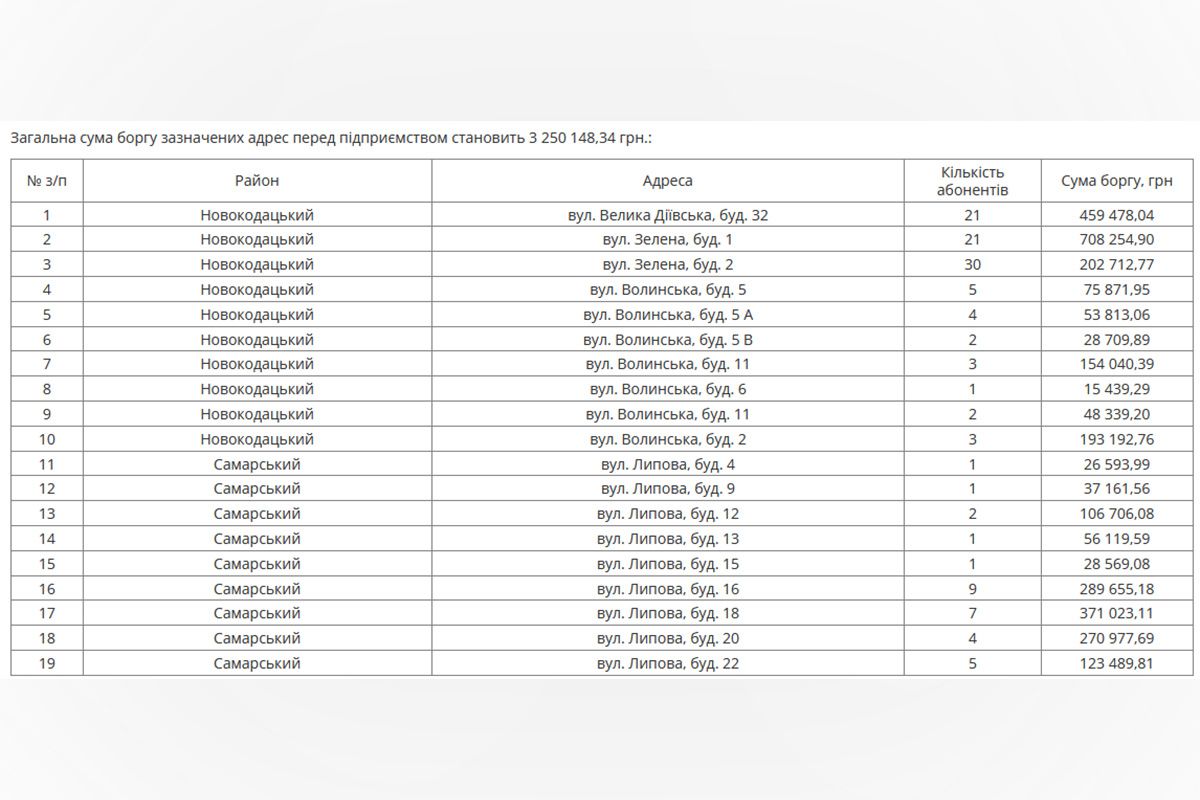This screenshot has height=800, width=1200.
Task: Click address "вул. Волинська, буд. 2"
Action: (x=667, y=439)
